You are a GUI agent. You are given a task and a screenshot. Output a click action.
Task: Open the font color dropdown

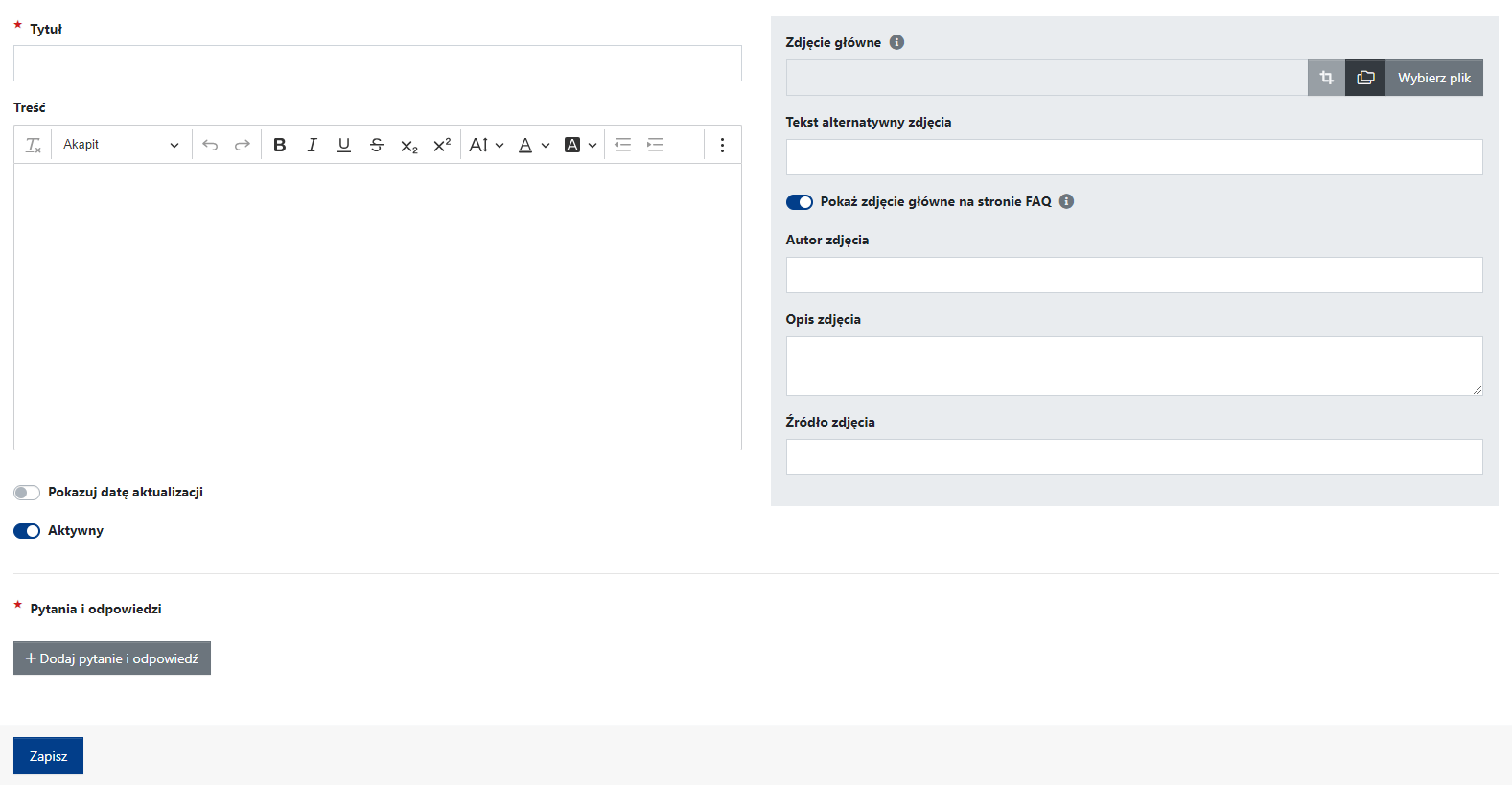click(534, 145)
